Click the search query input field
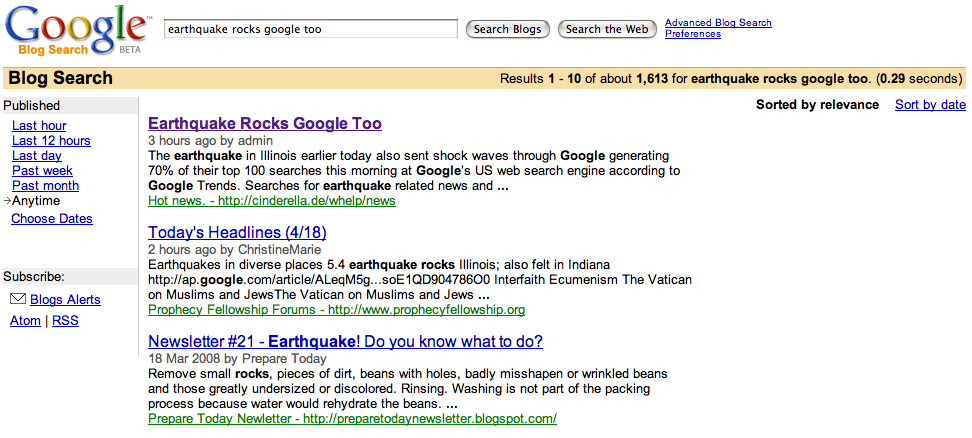 pyautogui.click(x=310, y=29)
